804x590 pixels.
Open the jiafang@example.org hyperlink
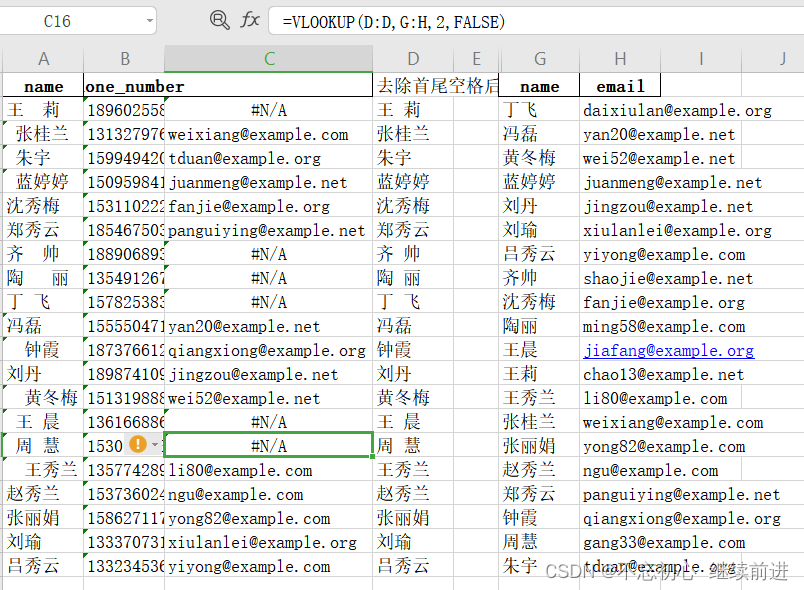669,351
